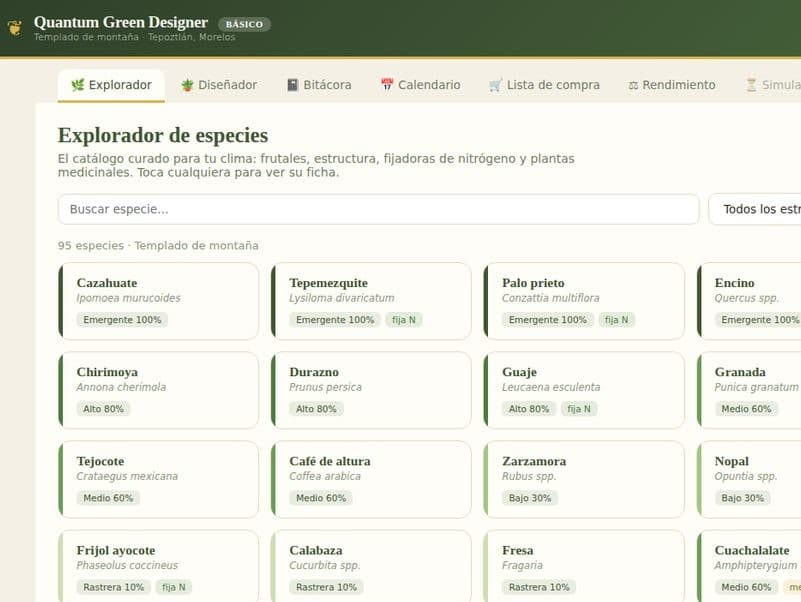Open the Granada species card
The image size is (801, 602).
[x=749, y=390]
